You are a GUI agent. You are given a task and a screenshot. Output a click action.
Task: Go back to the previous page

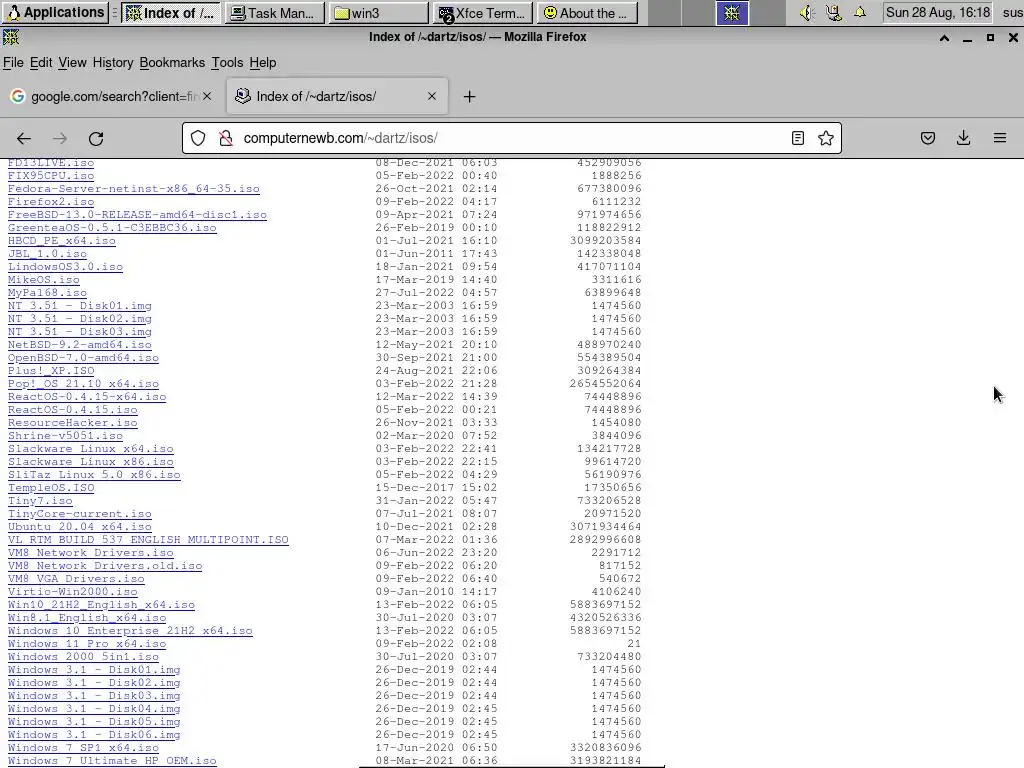coord(24,138)
